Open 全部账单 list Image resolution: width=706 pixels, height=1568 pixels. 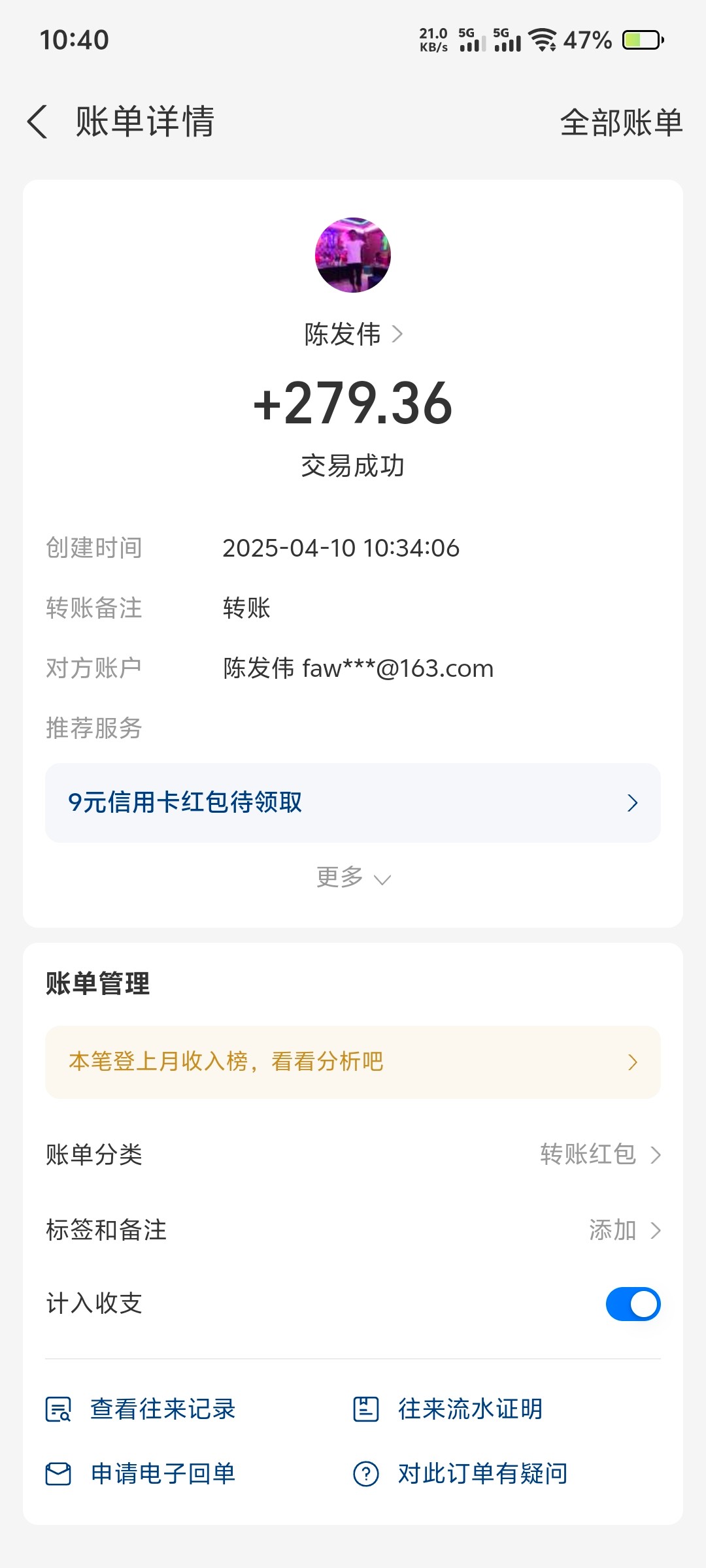click(621, 122)
